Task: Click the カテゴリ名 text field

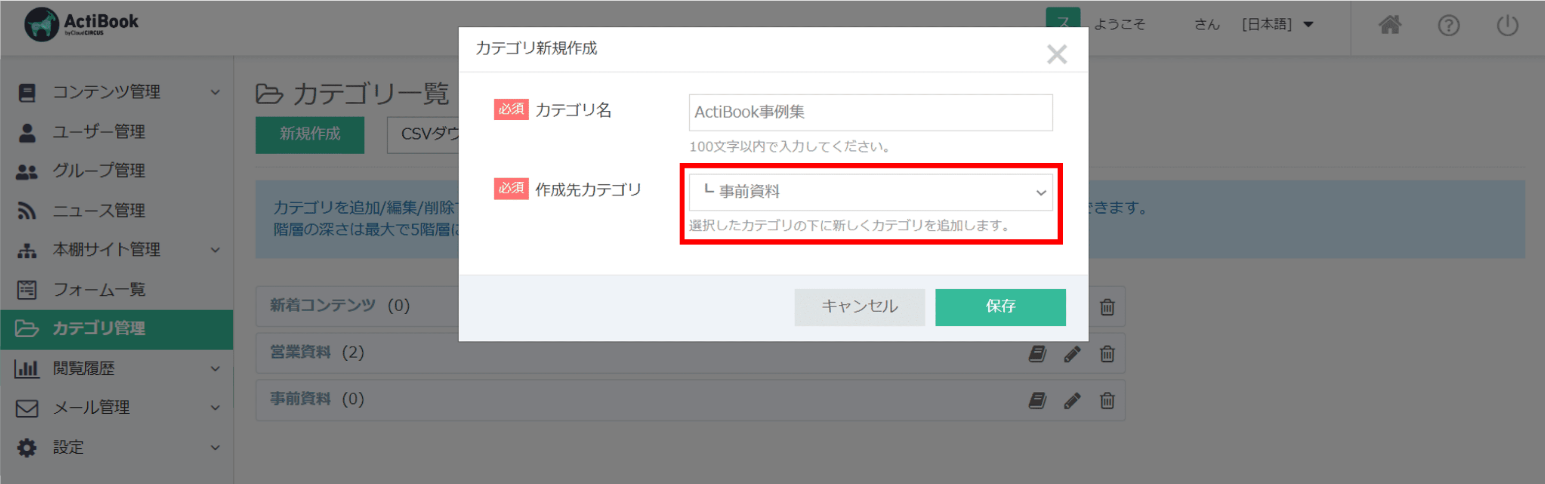Action: 870,113
